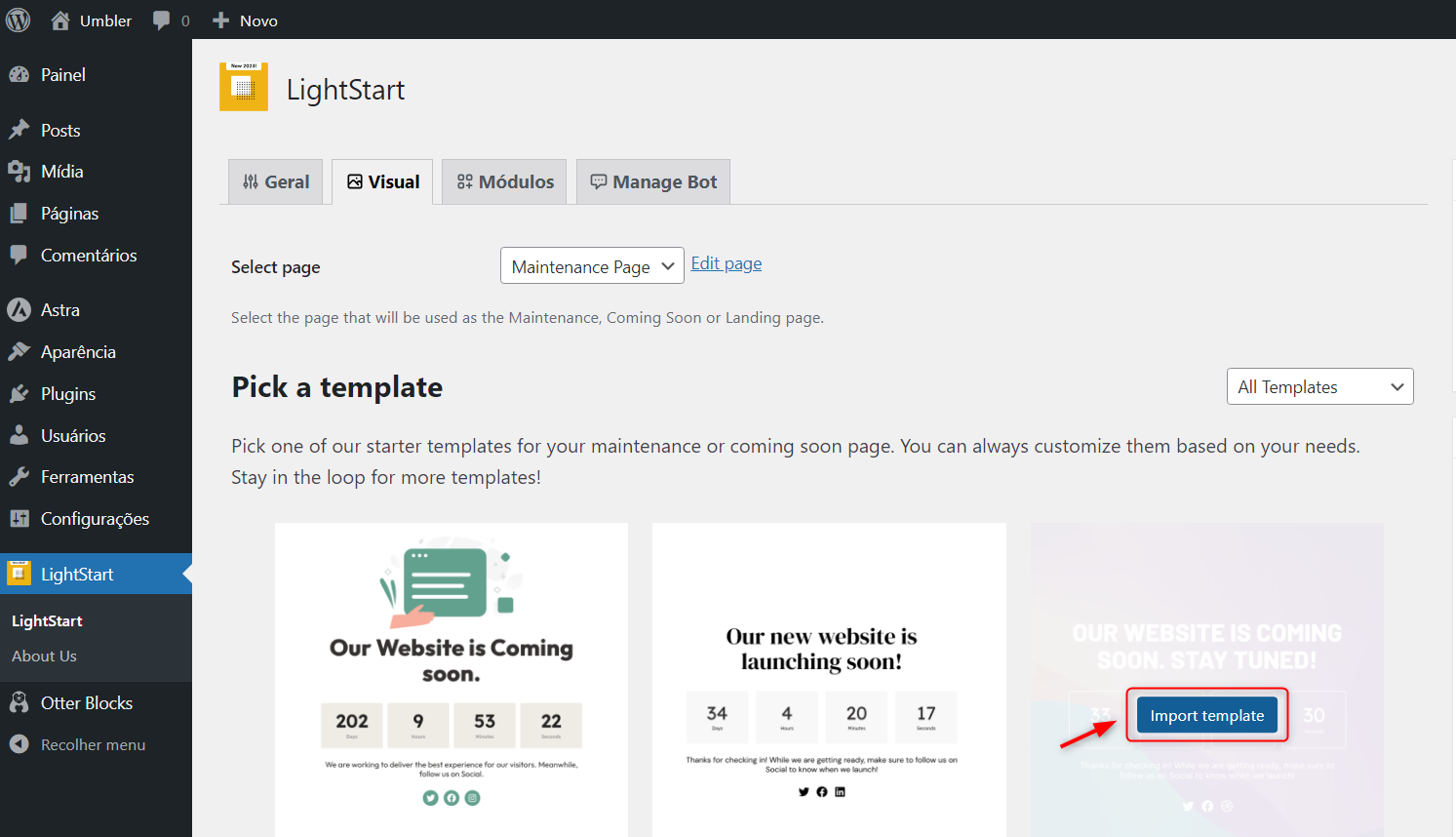
Task: Click the WordPress logo icon
Action: [x=19, y=20]
